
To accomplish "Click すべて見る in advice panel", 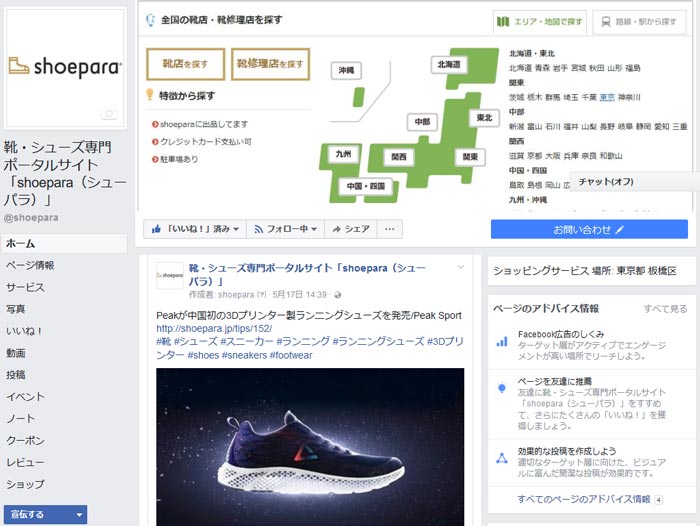I will tap(665, 309).
